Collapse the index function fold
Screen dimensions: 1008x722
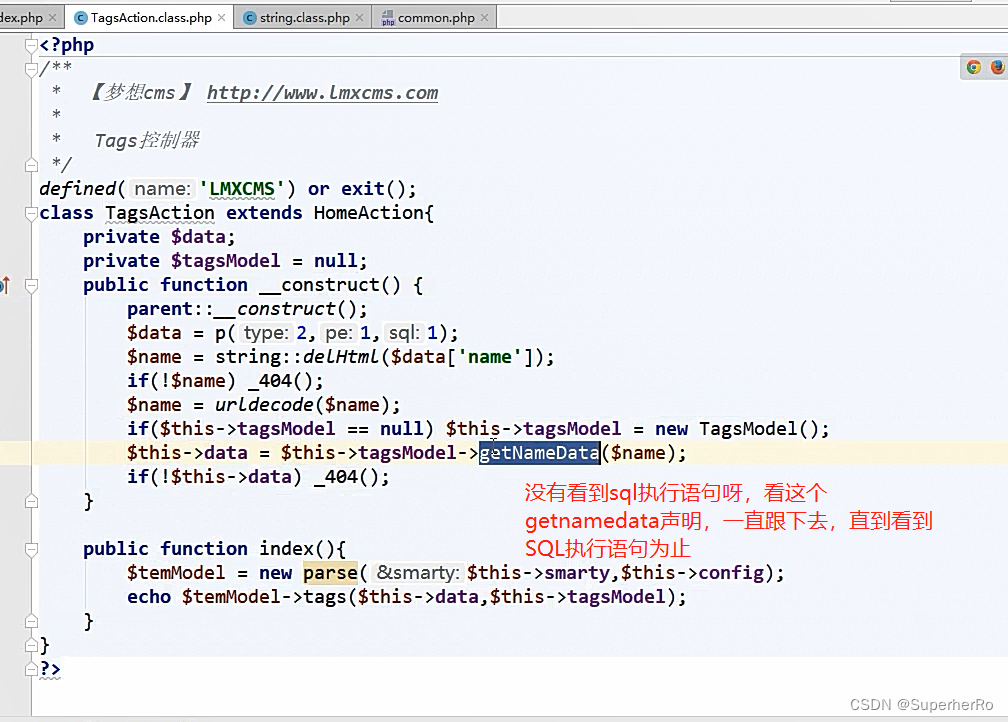click(31, 549)
